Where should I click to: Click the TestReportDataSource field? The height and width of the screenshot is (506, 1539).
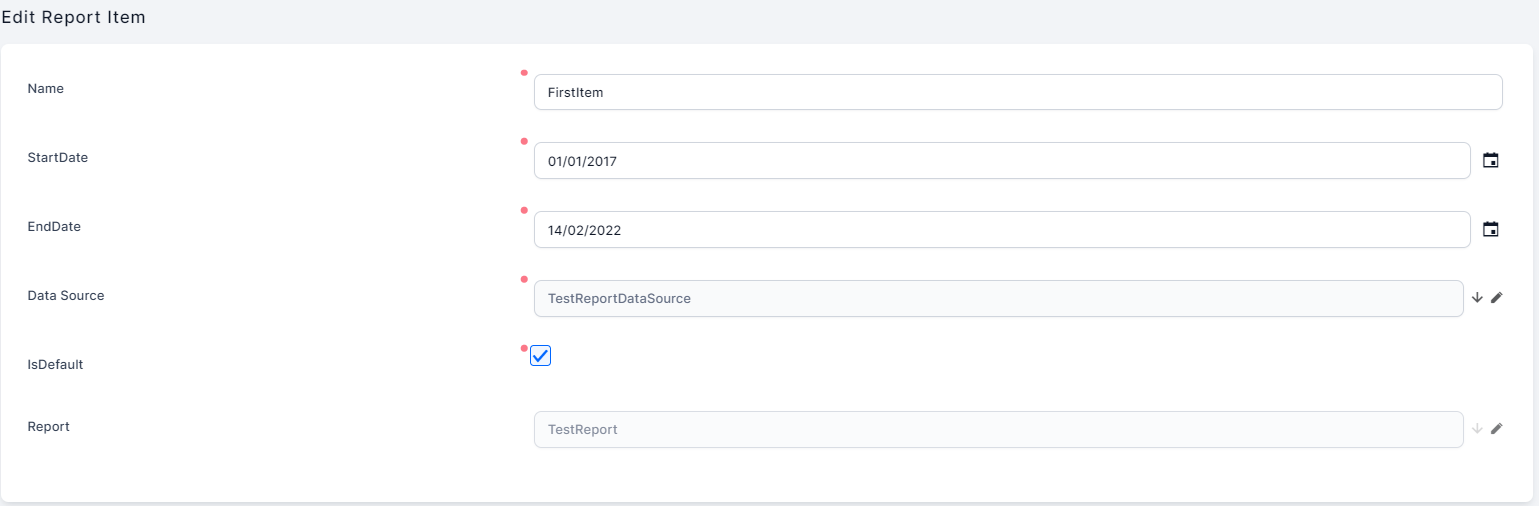[998, 298]
